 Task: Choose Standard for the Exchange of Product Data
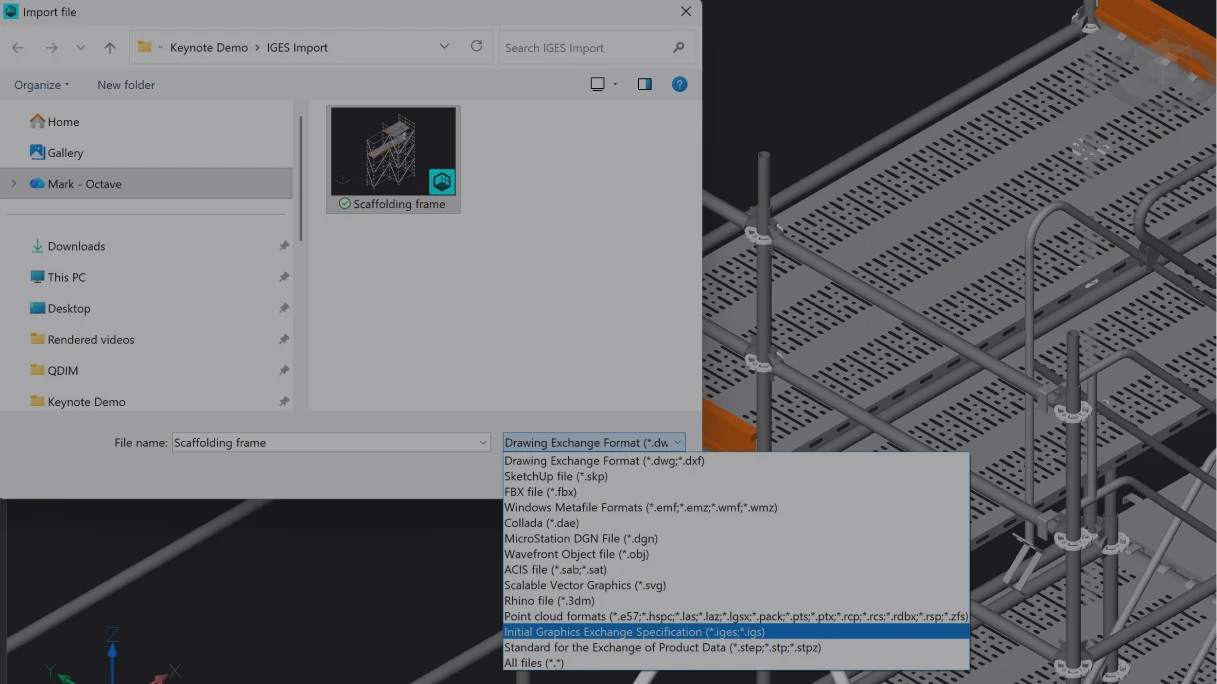coord(736,647)
